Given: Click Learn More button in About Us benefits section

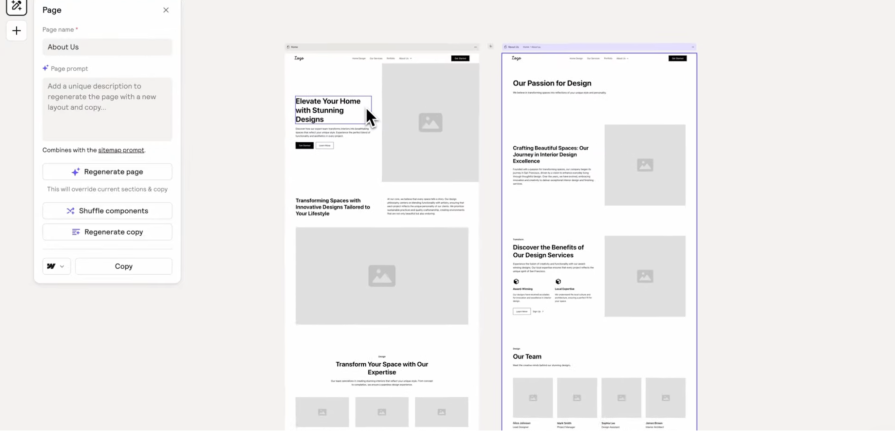Looking at the screenshot, I should (x=522, y=312).
